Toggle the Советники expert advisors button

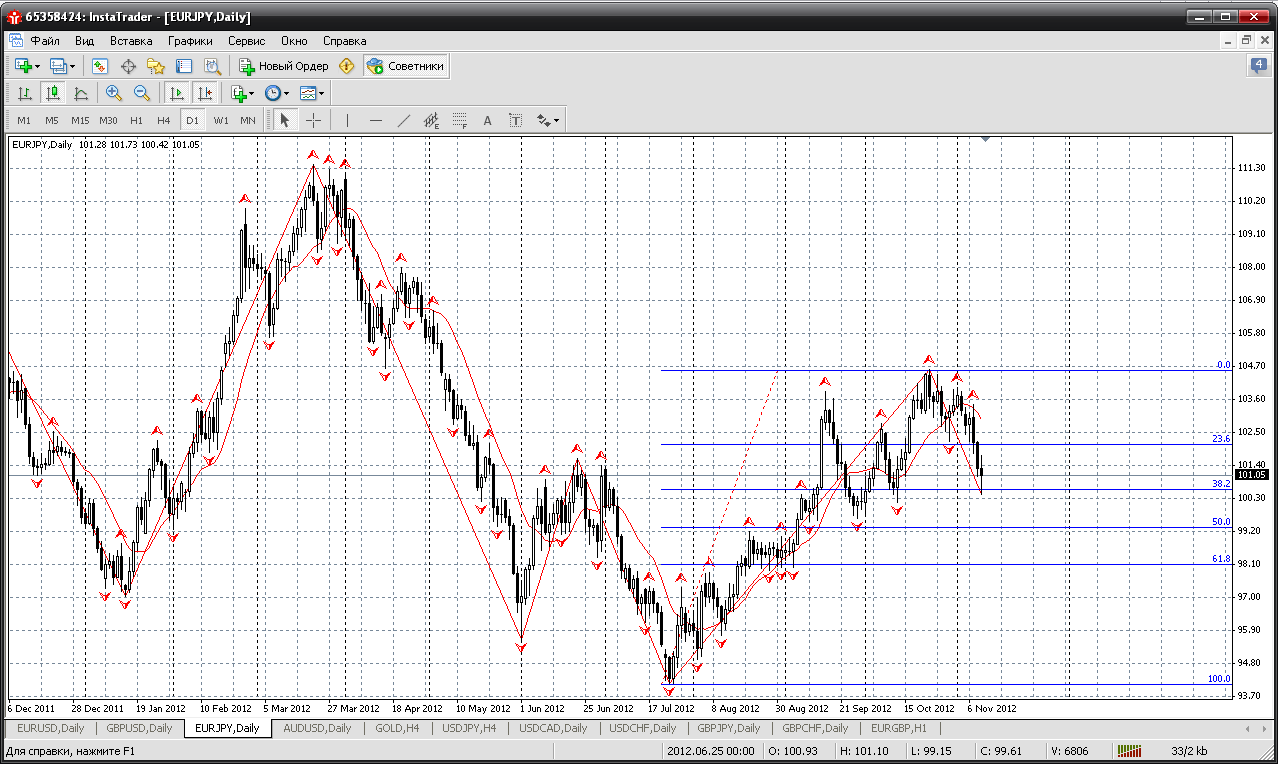click(406, 66)
